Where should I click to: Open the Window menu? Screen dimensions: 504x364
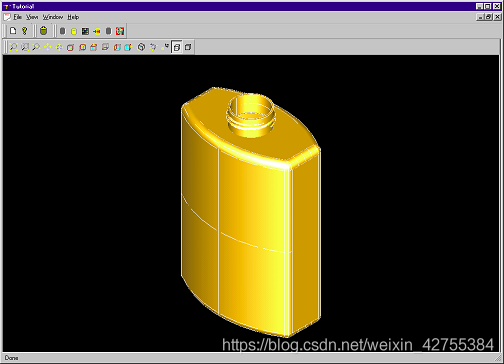[53, 17]
